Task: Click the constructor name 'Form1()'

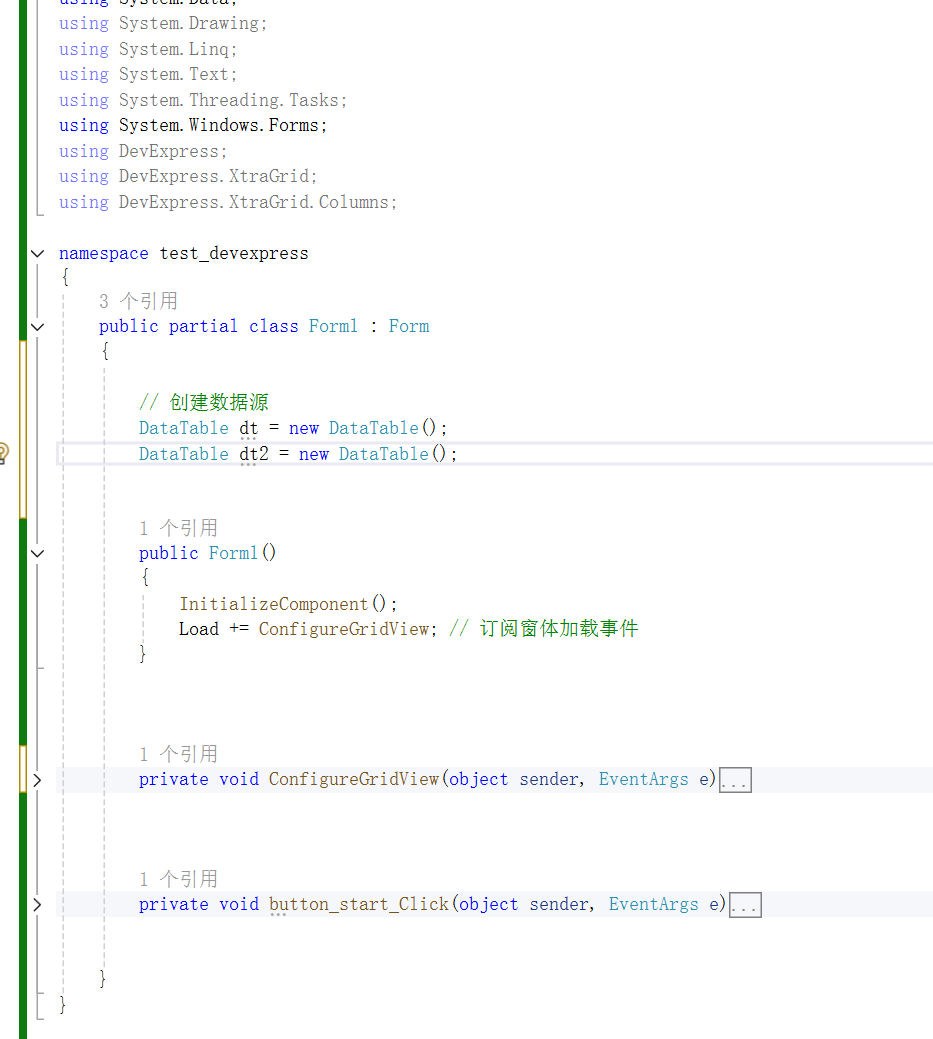Action: [243, 553]
